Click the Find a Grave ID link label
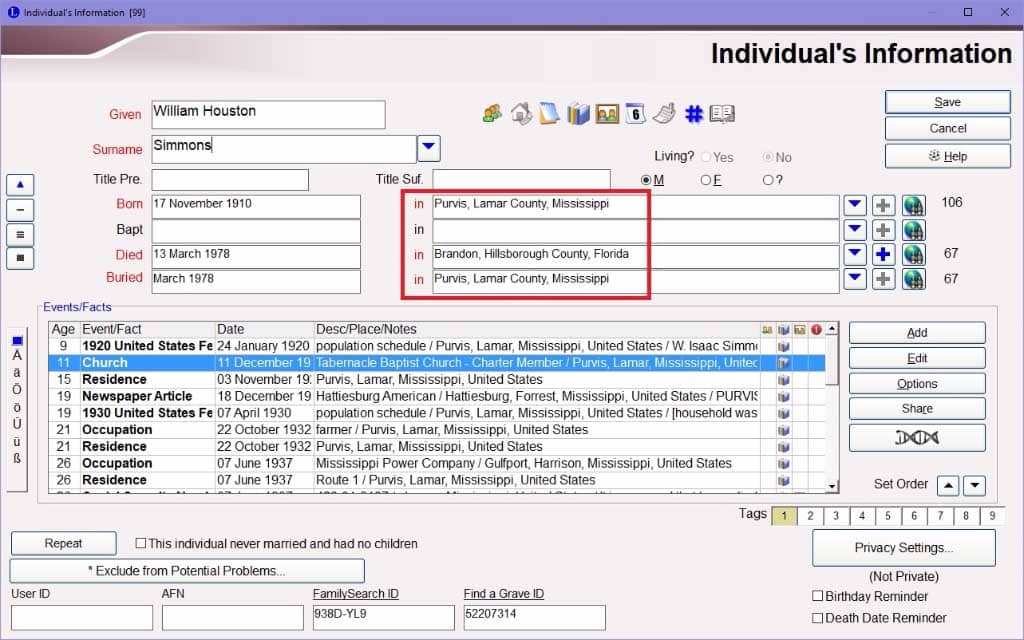This screenshot has width=1024, height=640. pos(504,594)
